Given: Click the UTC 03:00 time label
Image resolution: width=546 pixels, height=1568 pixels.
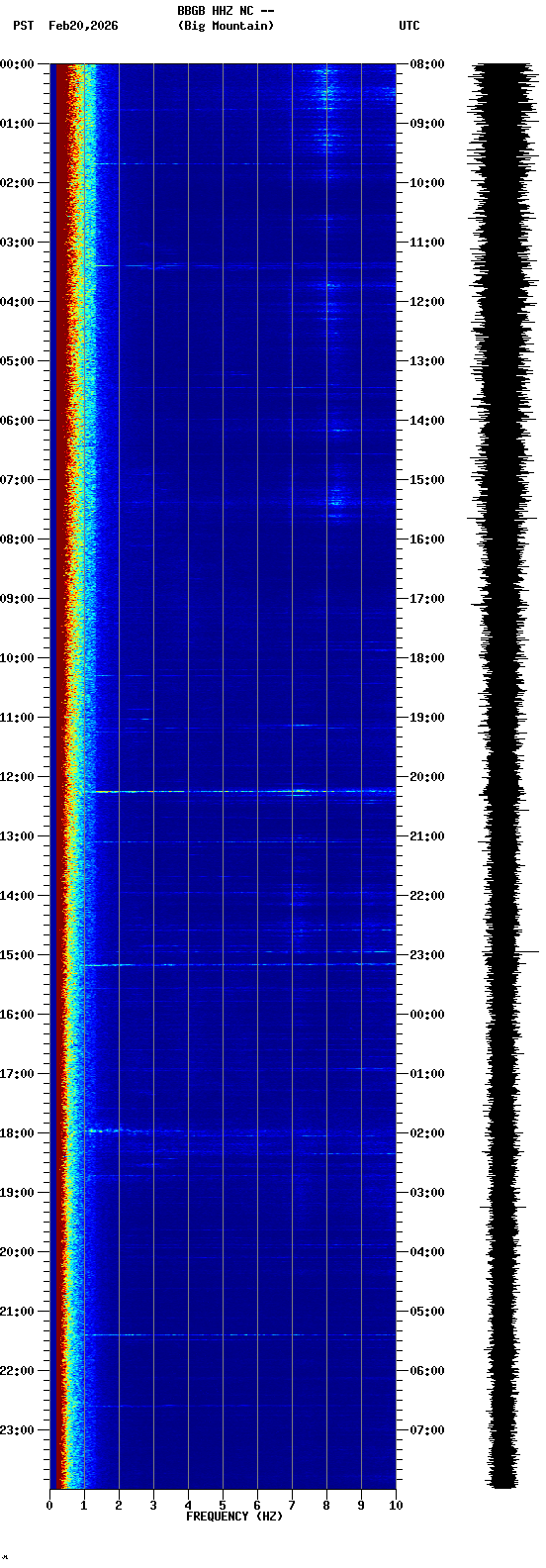Looking at the screenshot, I should [x=427, y=1193].
